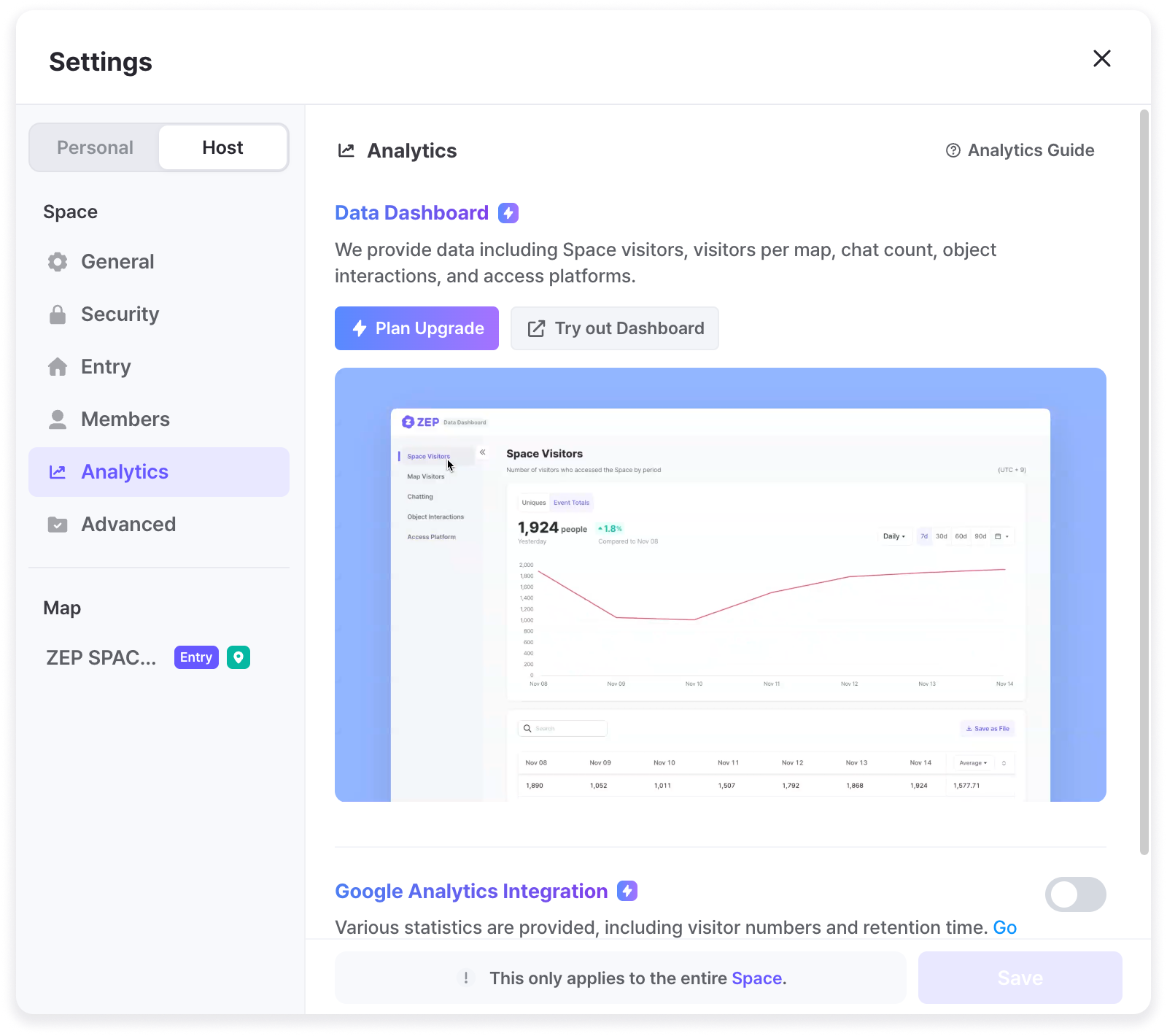Click the Plan Upgrade button

pos(416,328)
